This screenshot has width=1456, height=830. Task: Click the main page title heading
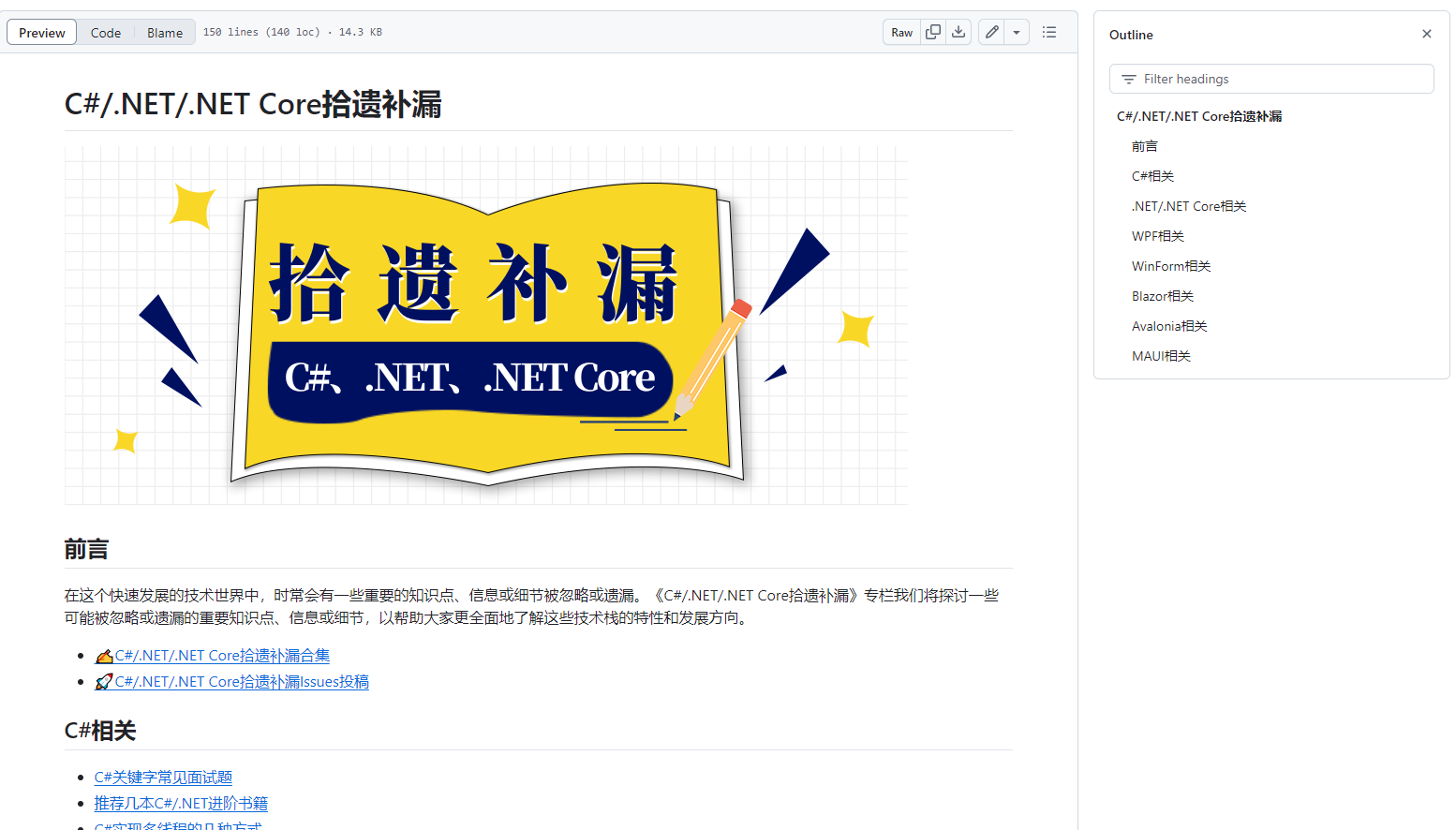click(253, 104)
